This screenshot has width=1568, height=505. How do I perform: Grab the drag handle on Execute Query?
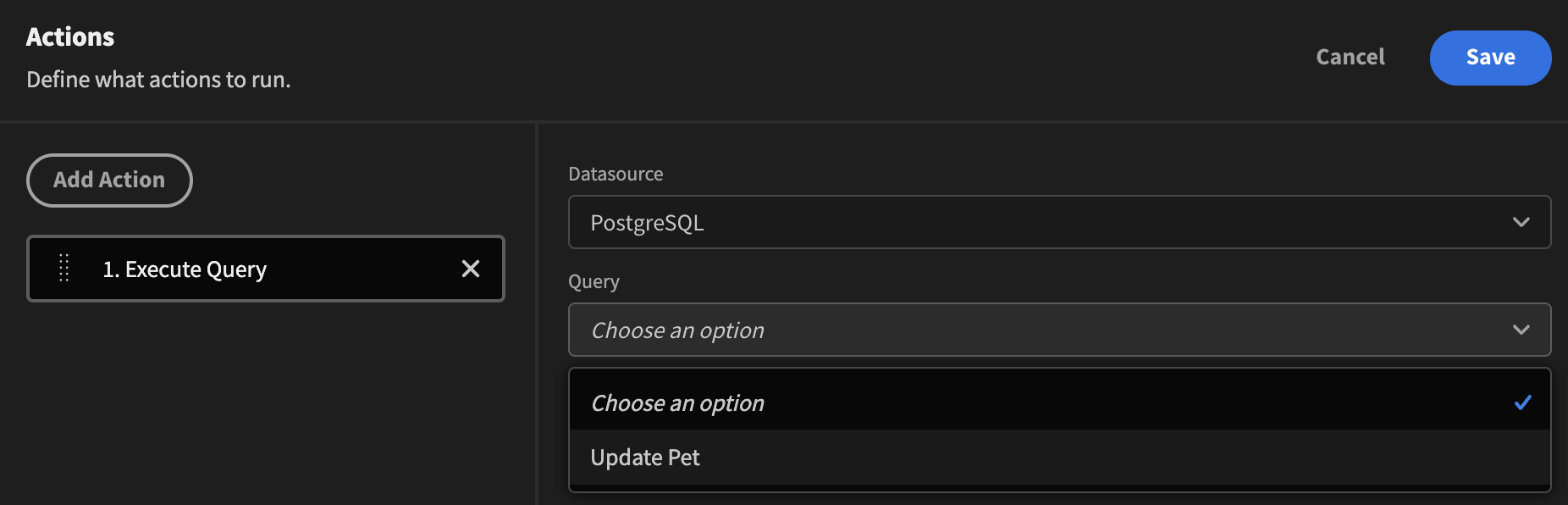(63, 268)
